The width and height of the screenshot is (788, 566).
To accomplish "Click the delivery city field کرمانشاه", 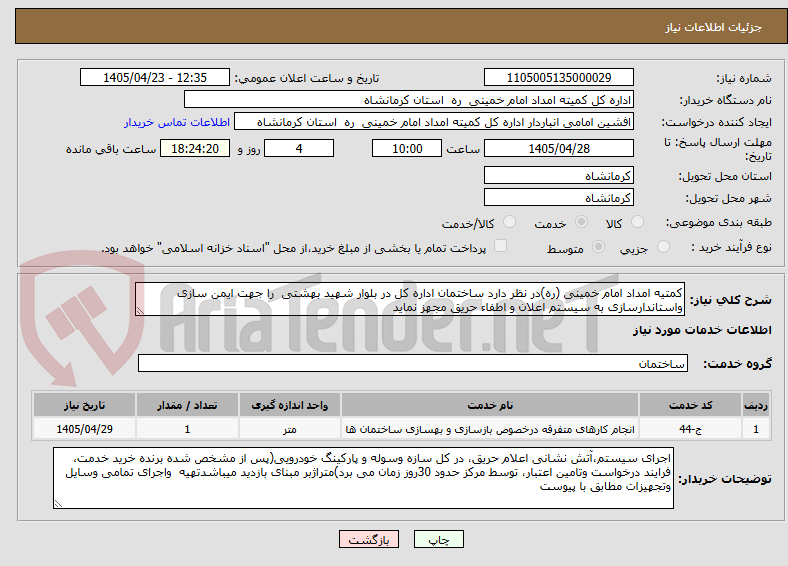I will 558,197.
